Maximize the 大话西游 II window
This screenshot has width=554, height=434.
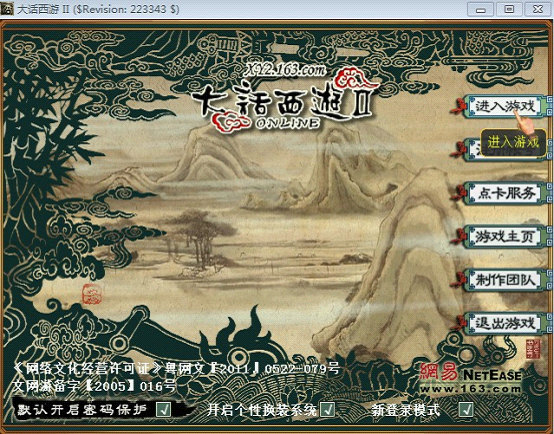click(x=509, y=9)
